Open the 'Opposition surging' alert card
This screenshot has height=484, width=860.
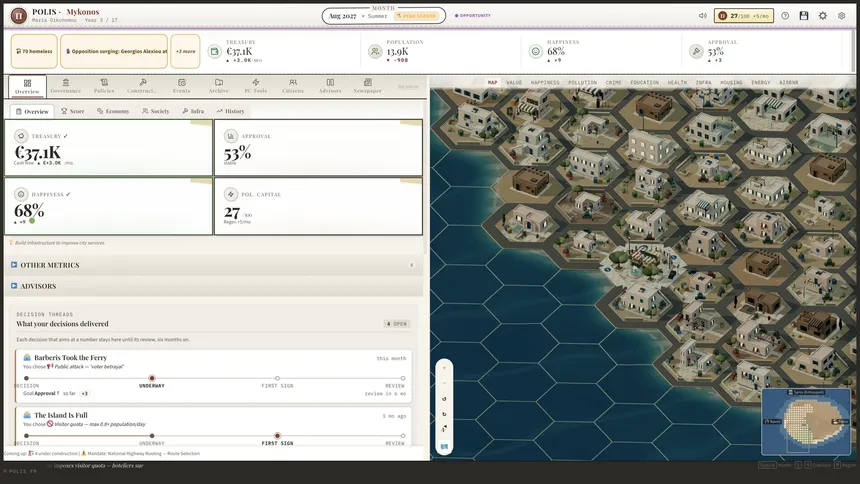pyautogui.click(x=114, y=51)
